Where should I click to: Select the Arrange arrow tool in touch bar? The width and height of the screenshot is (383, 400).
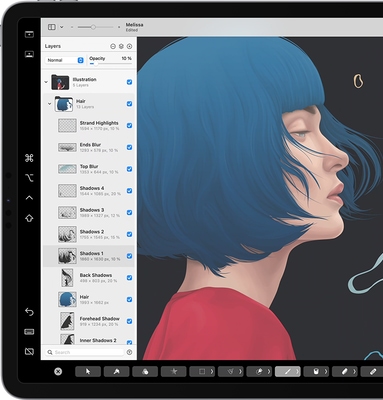pyautogui.click(x=88, y=372)
